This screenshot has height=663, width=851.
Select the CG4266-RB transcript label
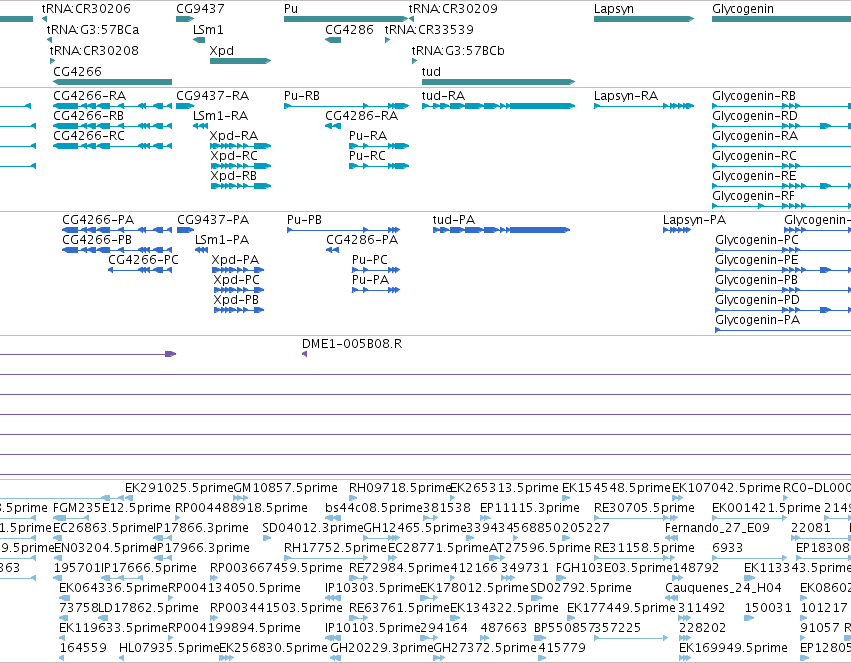(x=88, y=116)
